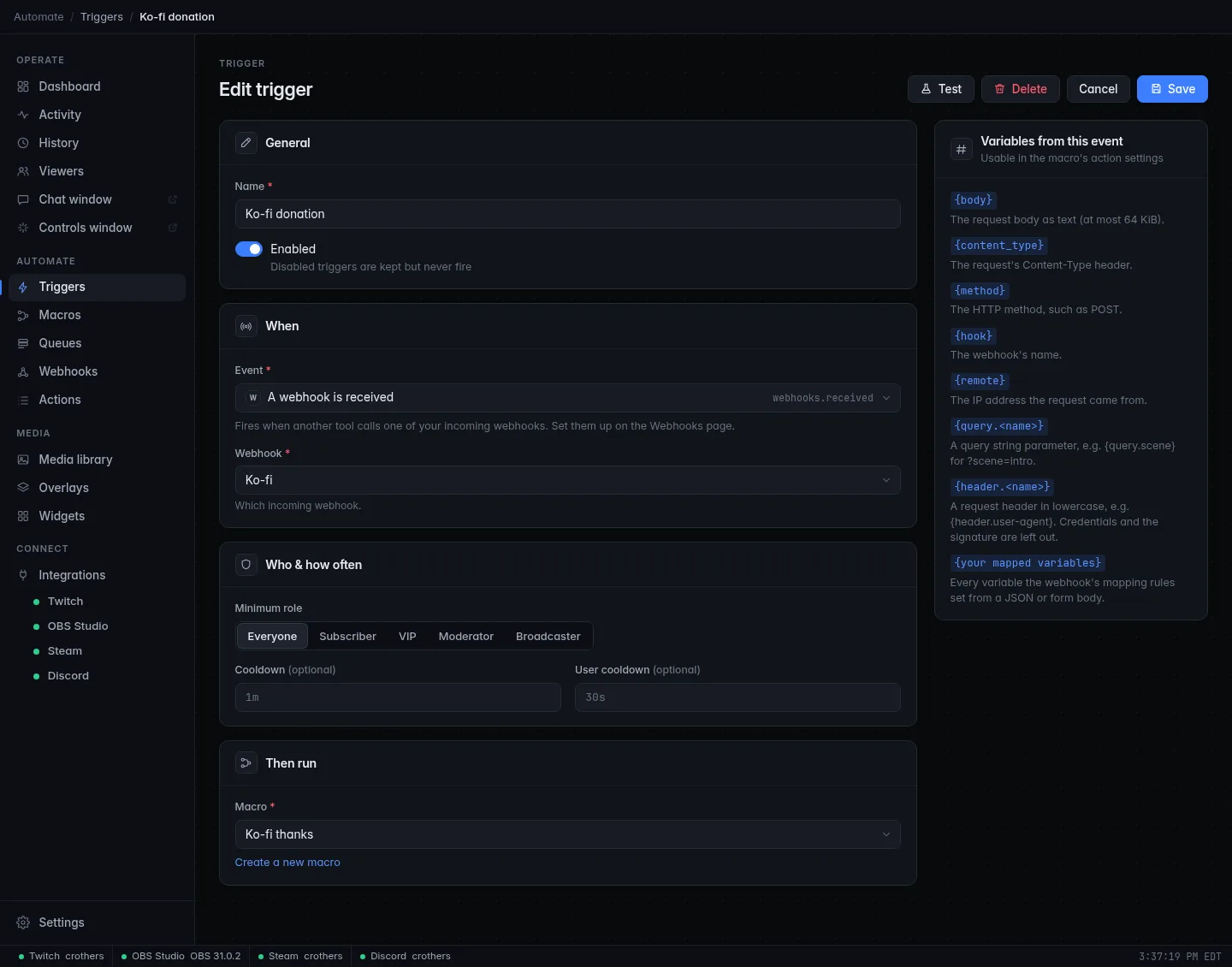This screenshot has width=1232, height=967.
Task: Select Subscriber as minimum role
Action: (x=347, y=636)
